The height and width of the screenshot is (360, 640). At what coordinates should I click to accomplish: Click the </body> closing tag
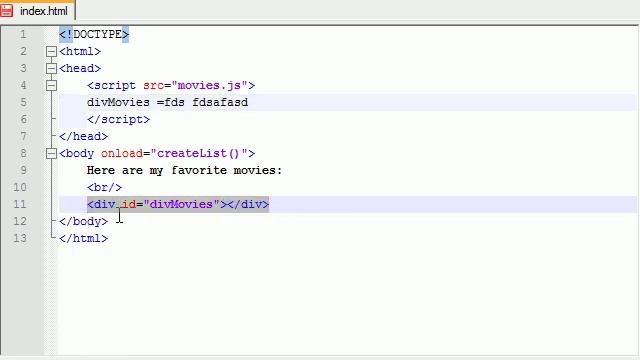[x=83, y=221]
